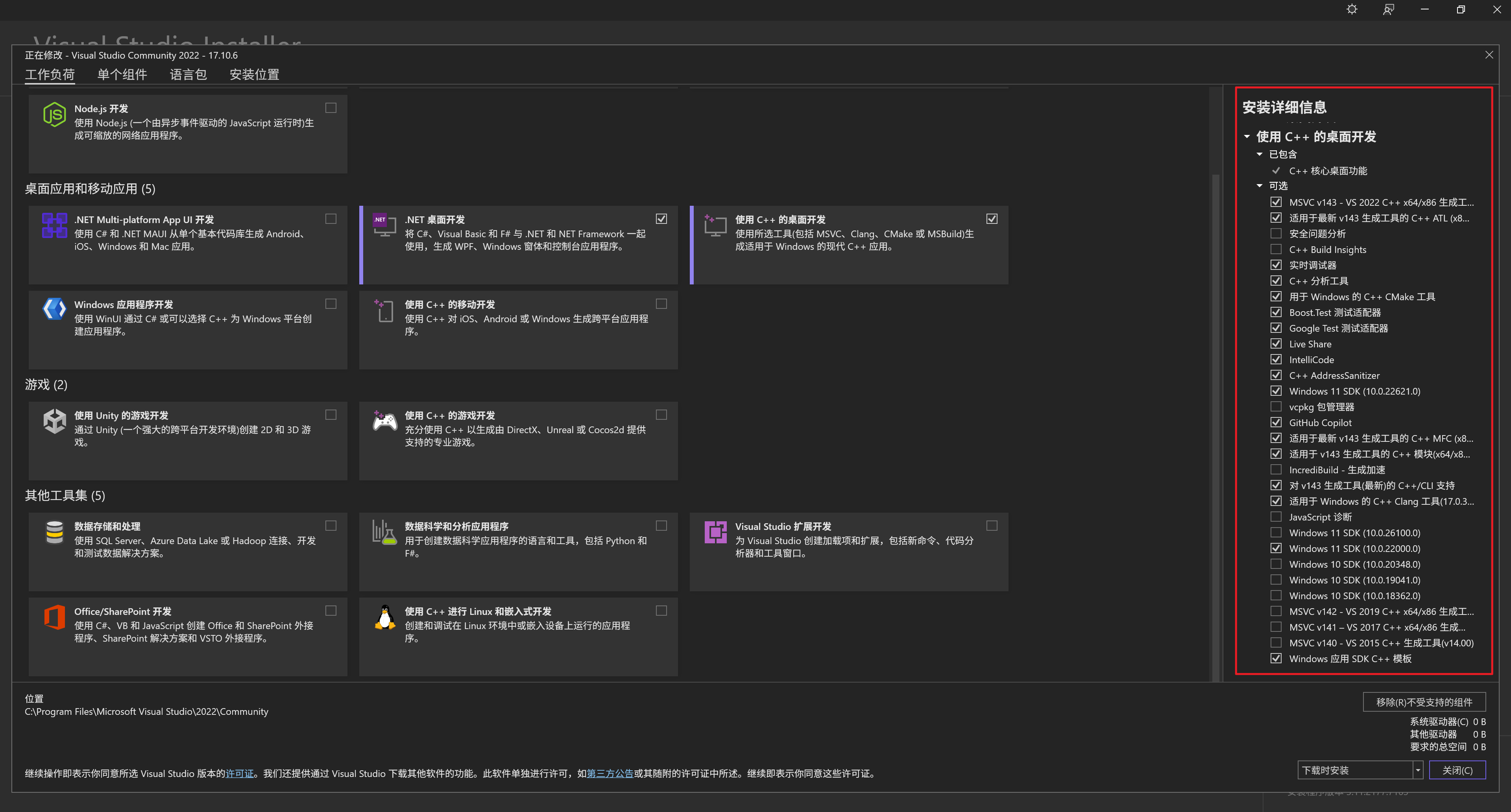This screenshot has height=812, width=1511.
Task: Click the IntelliCode component label
Action: (x=1312, y=360)
